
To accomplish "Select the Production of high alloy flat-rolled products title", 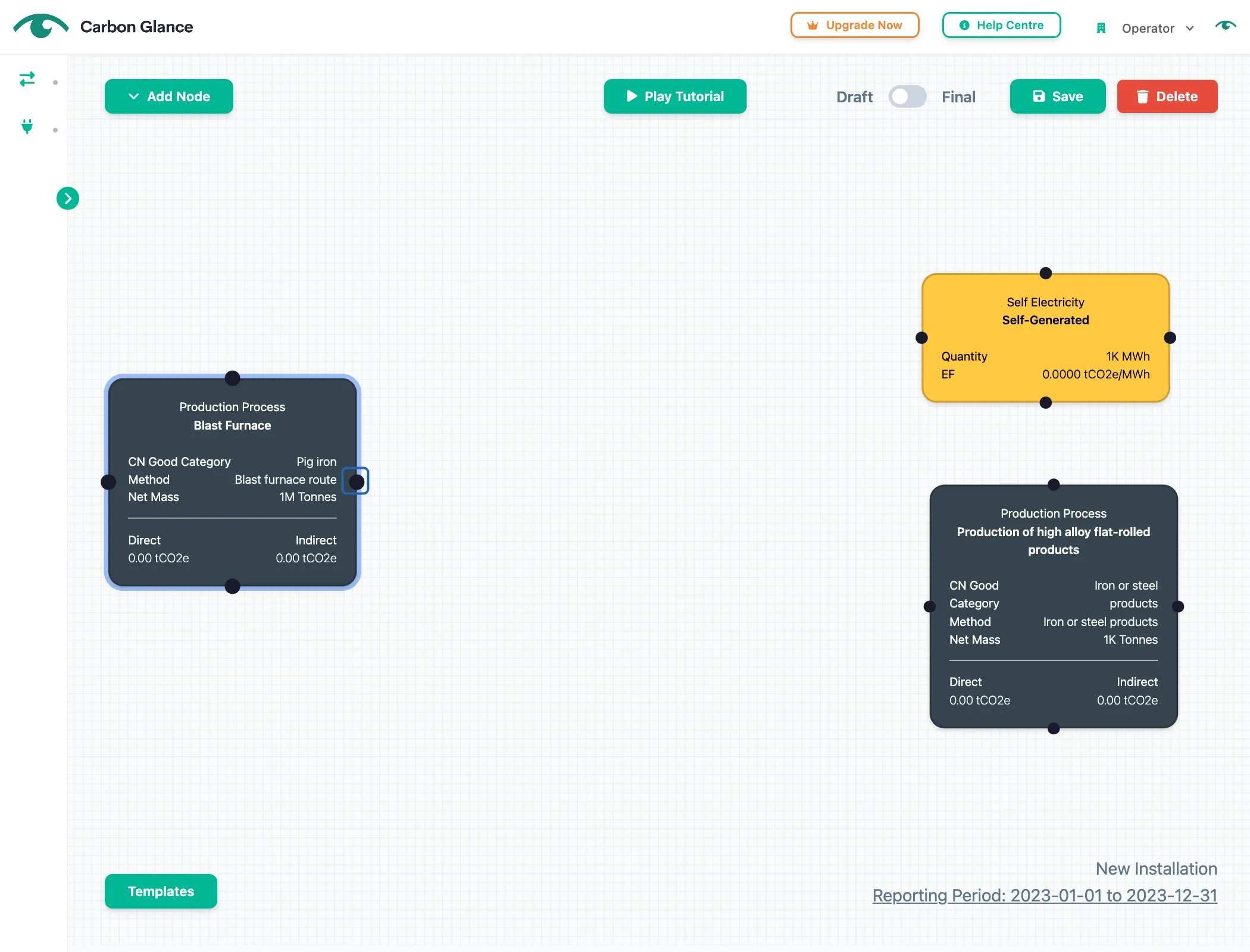I will [x=1054, y=541].
